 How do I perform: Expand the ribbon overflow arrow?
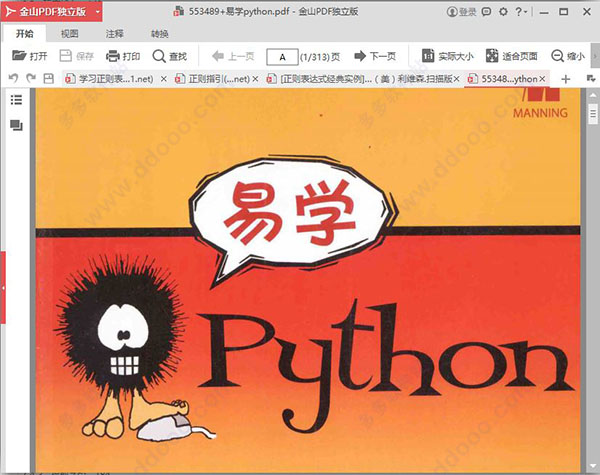pyautogui.click(x=595, y=56)
